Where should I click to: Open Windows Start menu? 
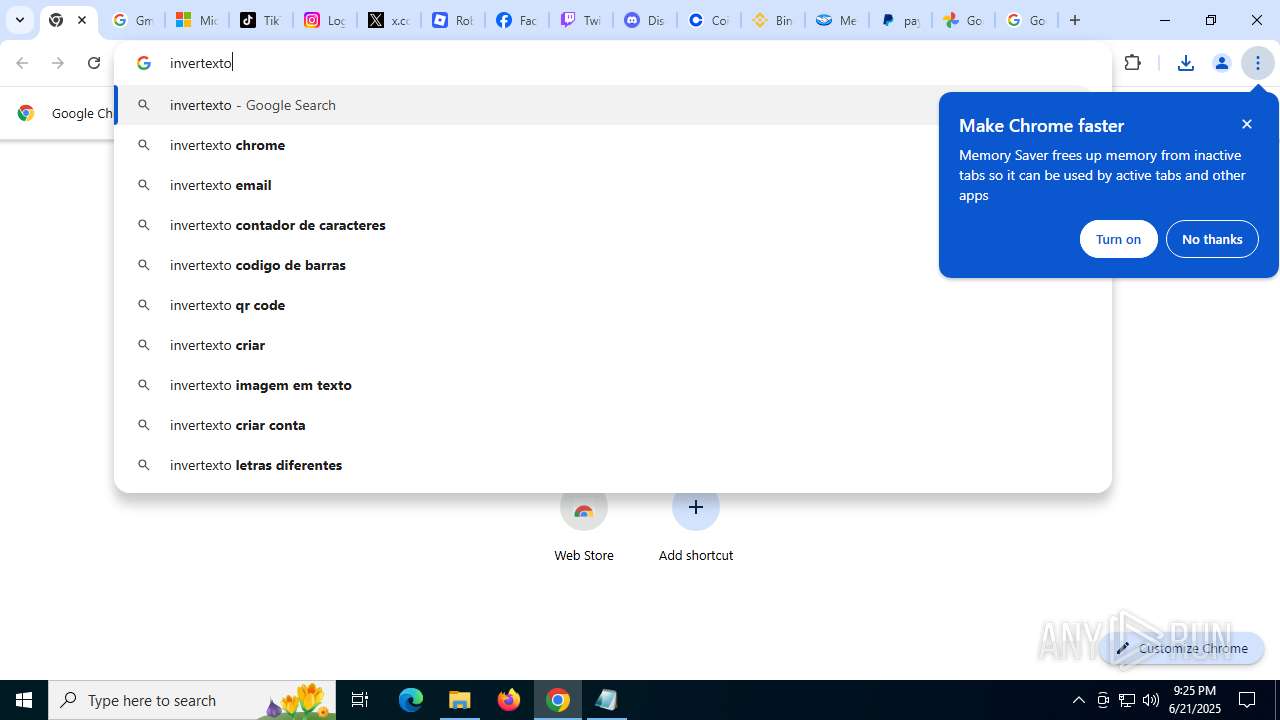coord(24,700)
